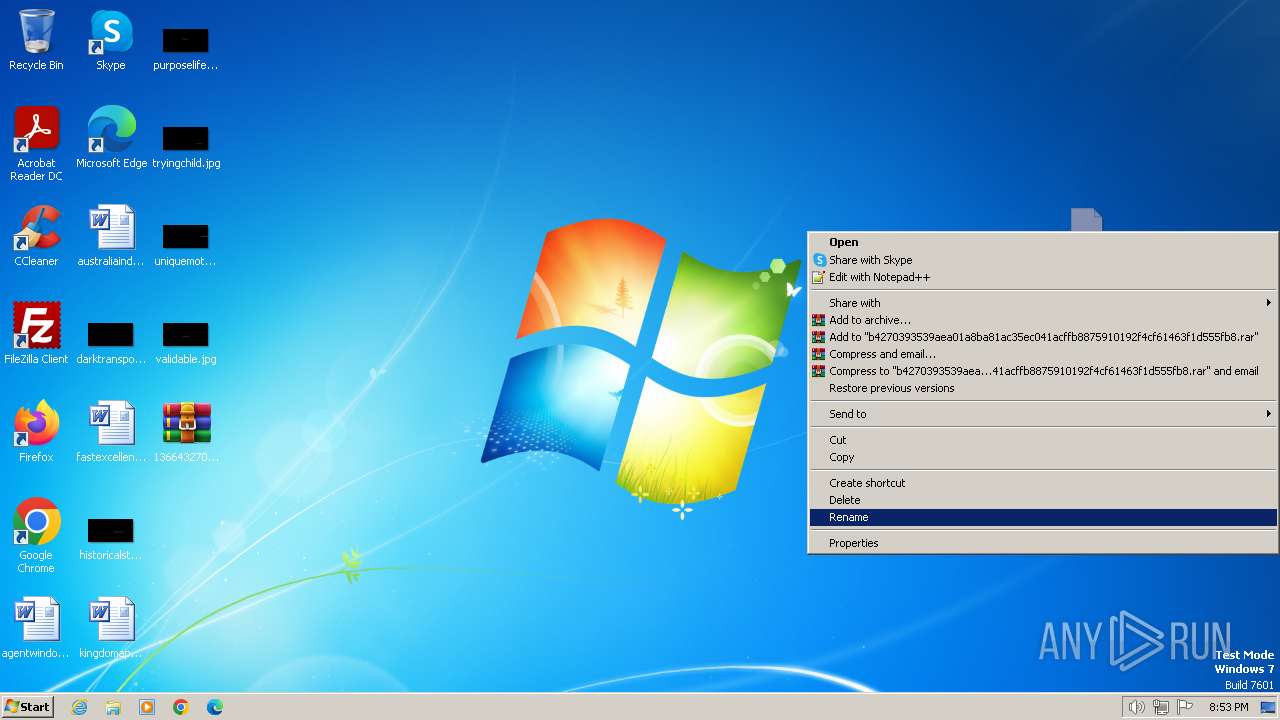Click the Show desktop button

click(1268, 707)
